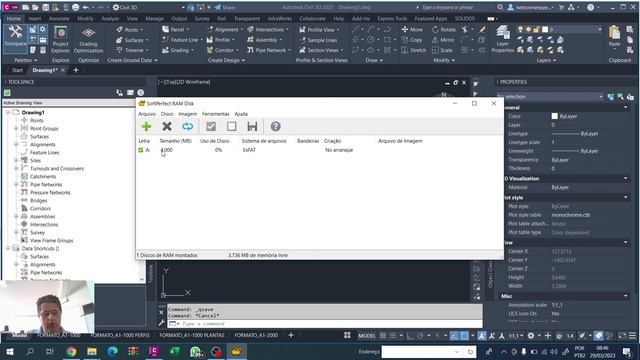Open the FORMATO_A1-1000 PLANTAS layout tab
This screenshot has height=360, width=640.
[x=192, y=335]
